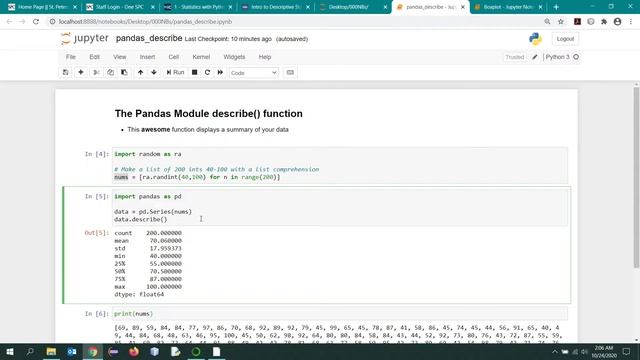This screenshot has height=360, width=640.
Task: Click the Trusted notebook indicator
Action: click(514, 57)
